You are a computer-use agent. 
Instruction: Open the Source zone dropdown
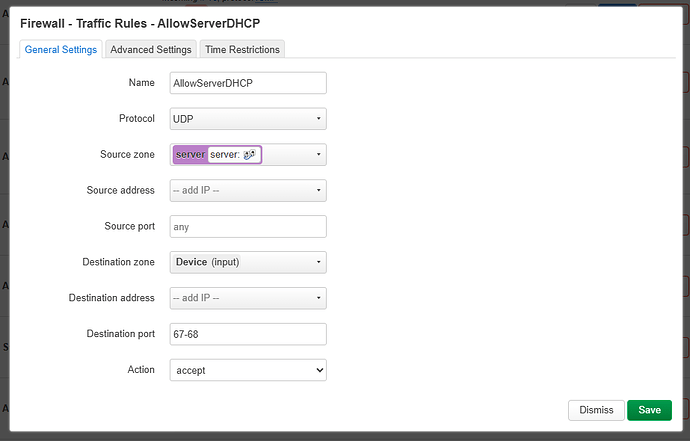click(248, 154)
